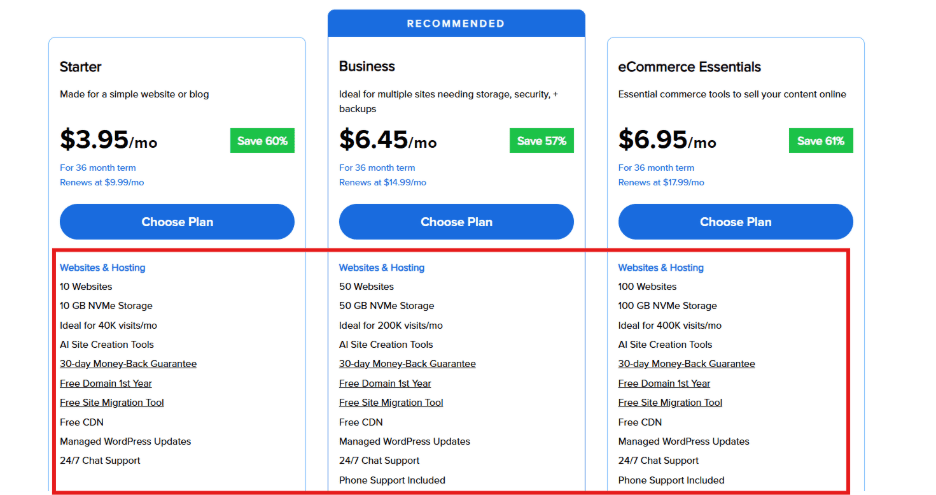Screen dimensions: 936x495
Task: Select eCommerce Websites & Hosting heading
Action: (661, 268)
